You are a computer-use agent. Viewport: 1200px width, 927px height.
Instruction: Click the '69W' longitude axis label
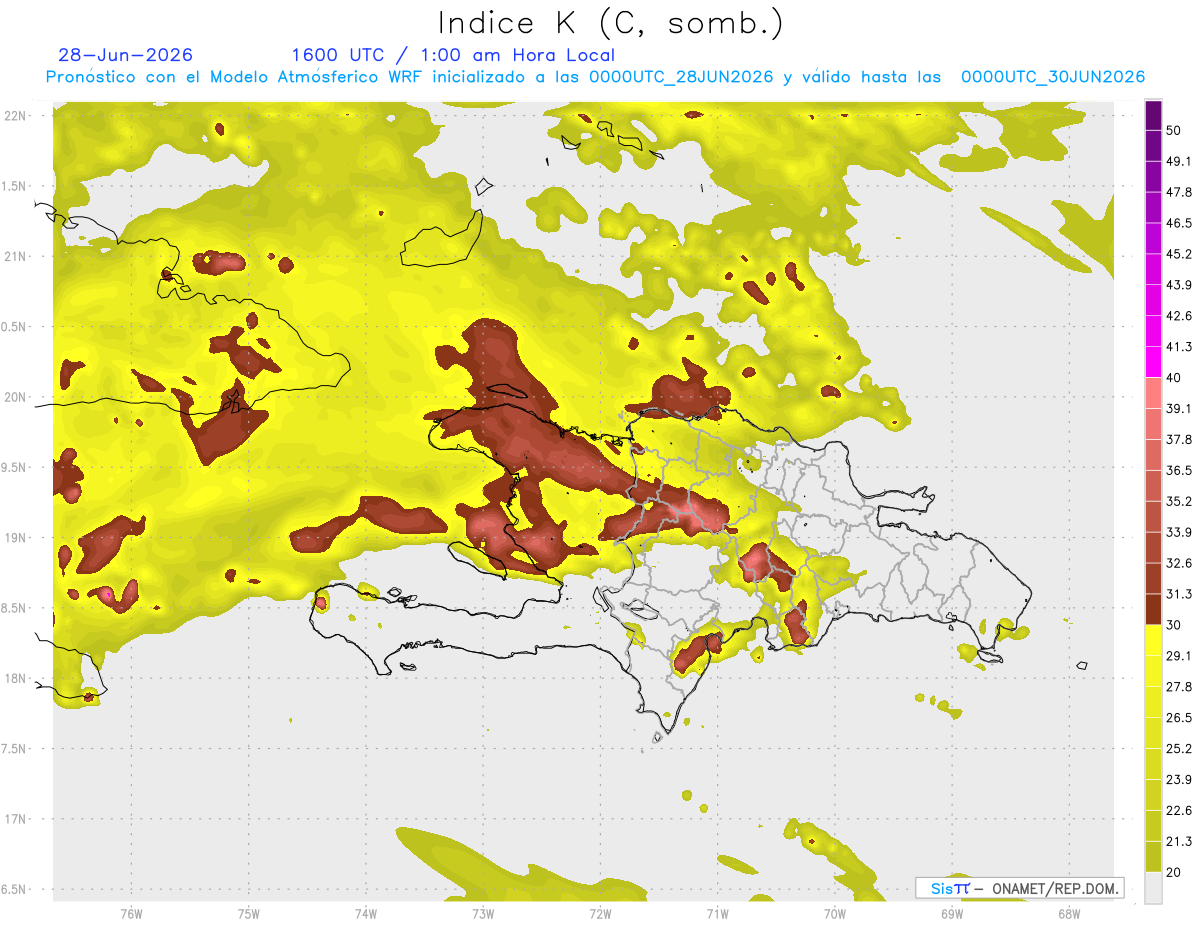[x=951, y=913]
